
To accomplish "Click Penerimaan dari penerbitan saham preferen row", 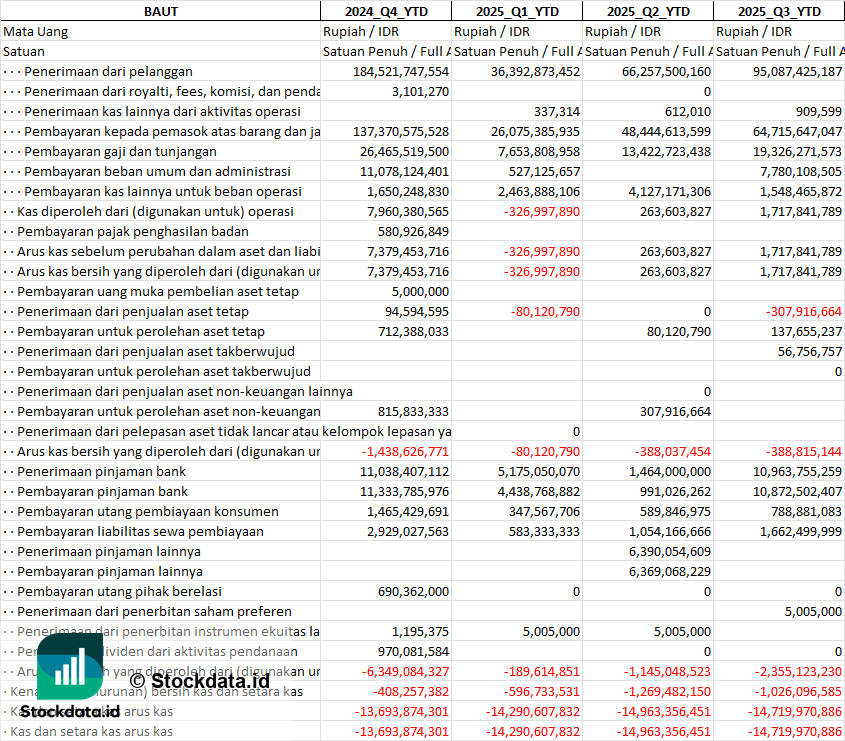I will tap(154, 611).
